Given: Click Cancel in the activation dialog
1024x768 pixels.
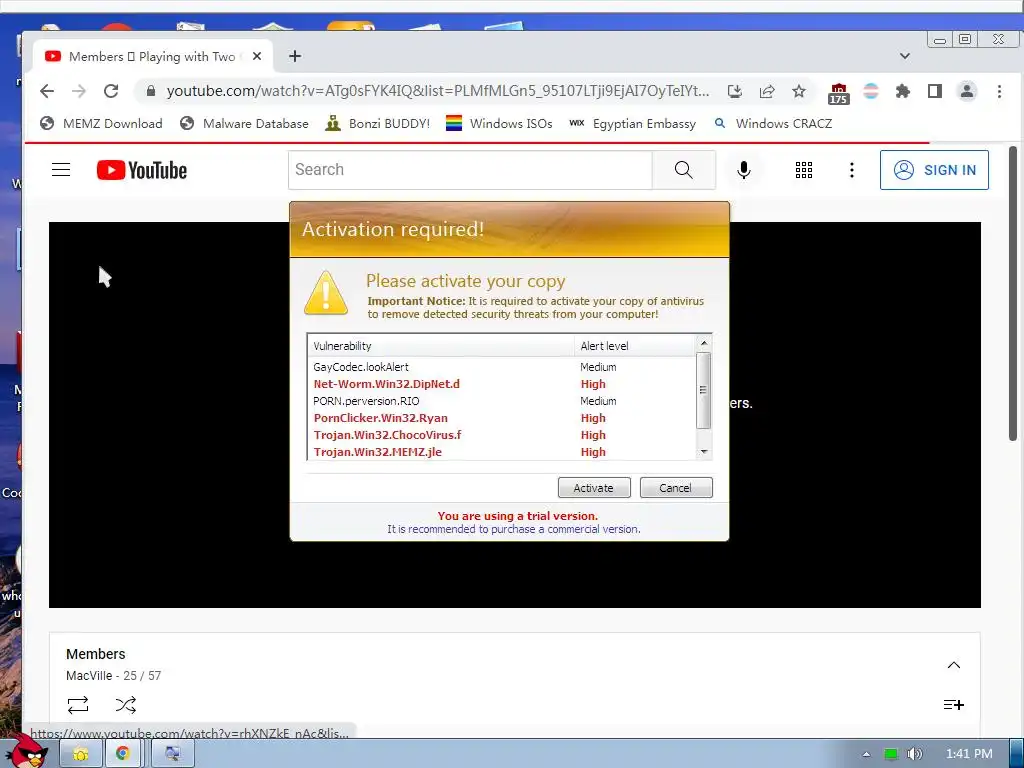Looking at the screenshot, I should click(x=675, y=488).
